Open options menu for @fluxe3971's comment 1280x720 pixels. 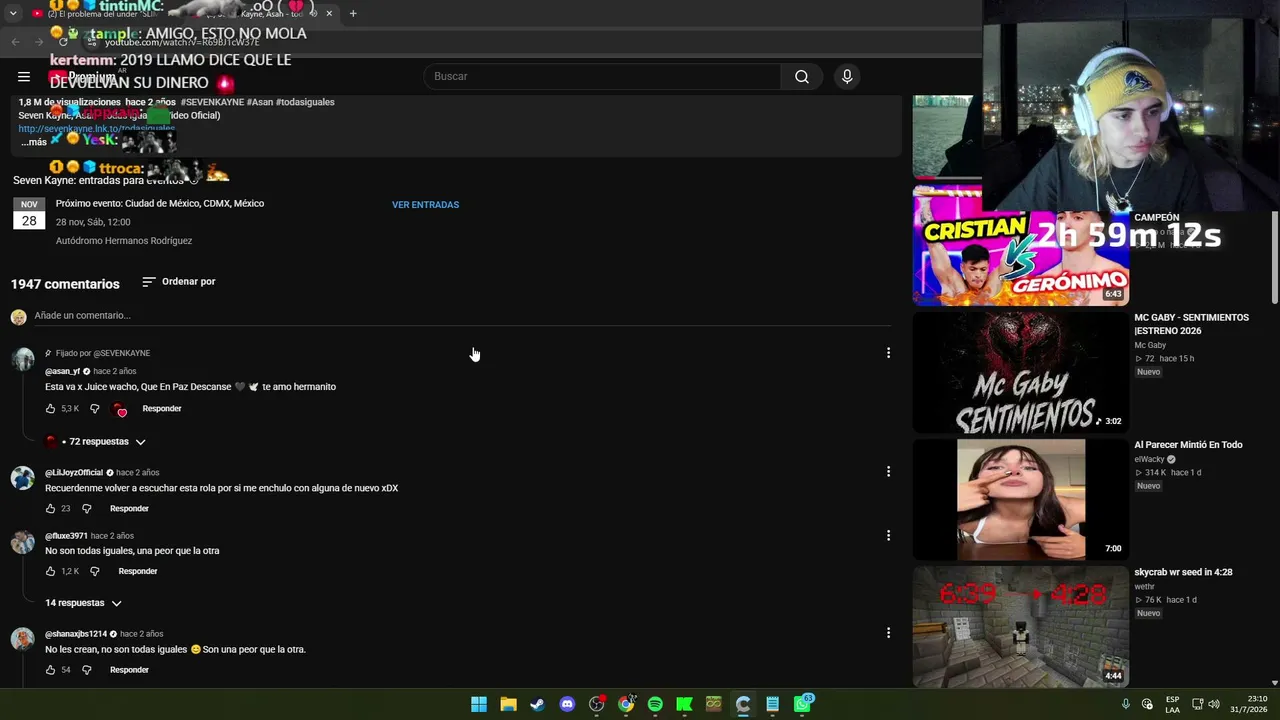888,536
